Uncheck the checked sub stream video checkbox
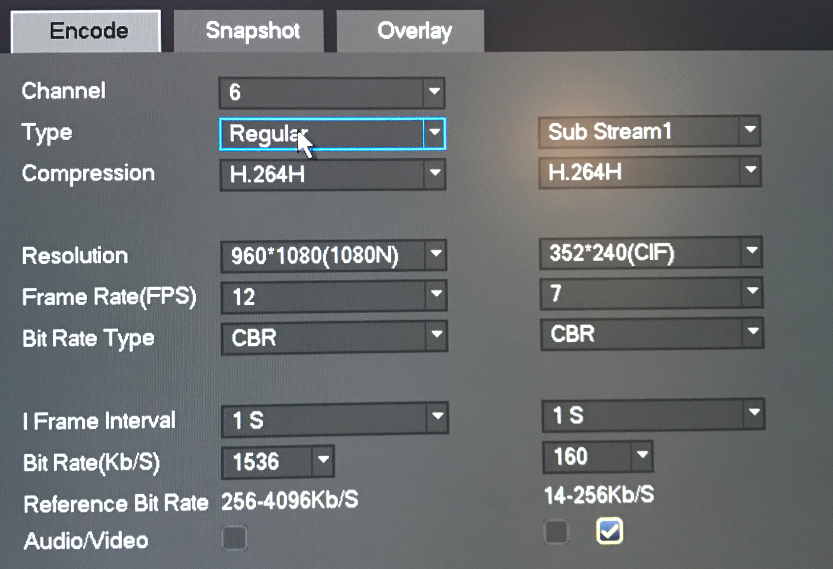Image resolution: width=833 pixels, height=569 pixels. [x=609, y=531]
